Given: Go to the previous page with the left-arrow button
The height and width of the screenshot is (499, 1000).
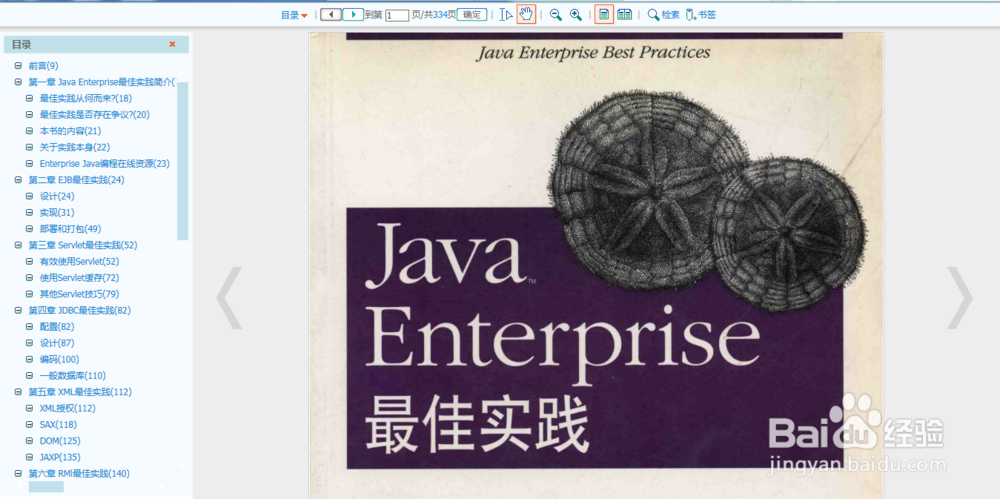Looking at the screenshot, I should [x=330, y=14].
